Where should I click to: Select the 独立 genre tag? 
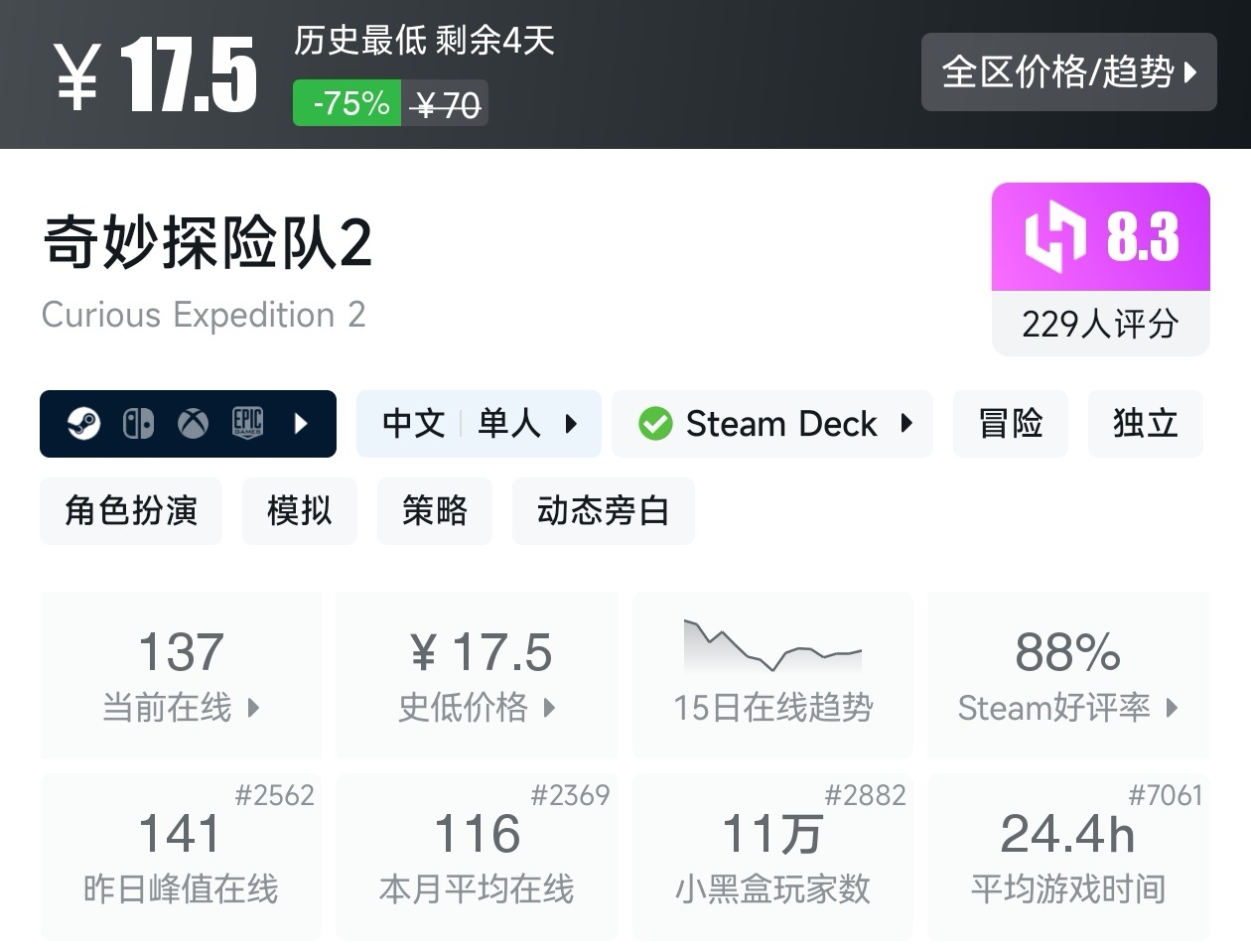[1145, 424]
